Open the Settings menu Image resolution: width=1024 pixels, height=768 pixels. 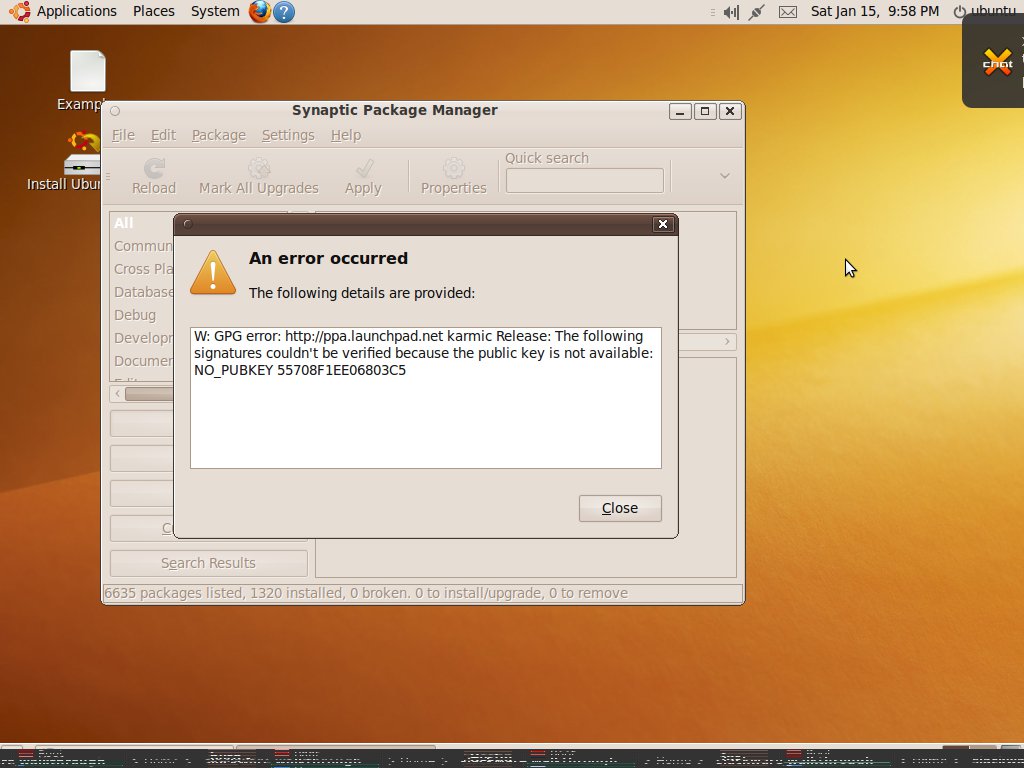288,135
